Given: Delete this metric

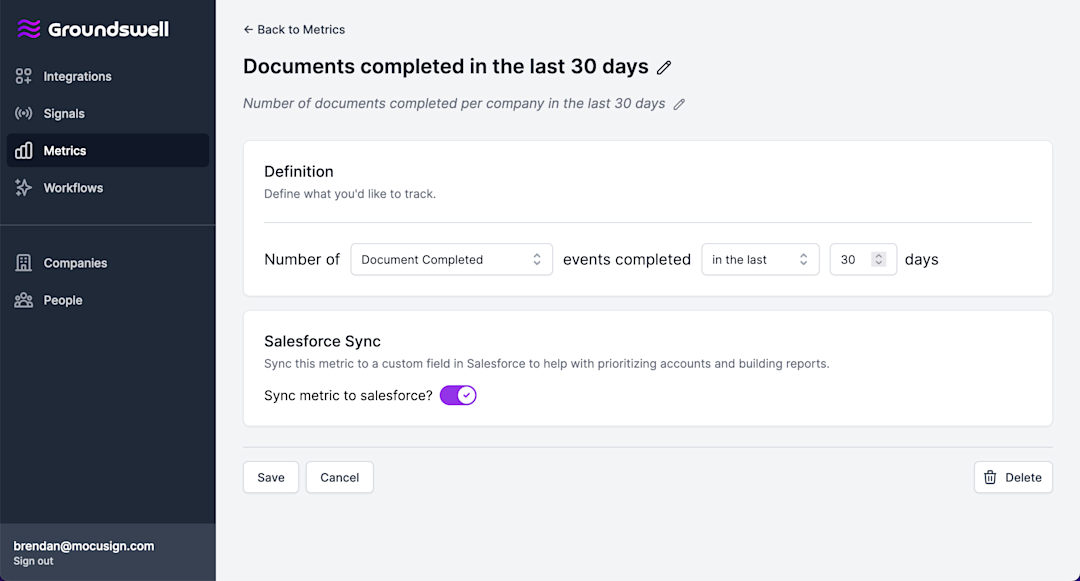Looking at the screenshot, I should [x=1012, y=477].
